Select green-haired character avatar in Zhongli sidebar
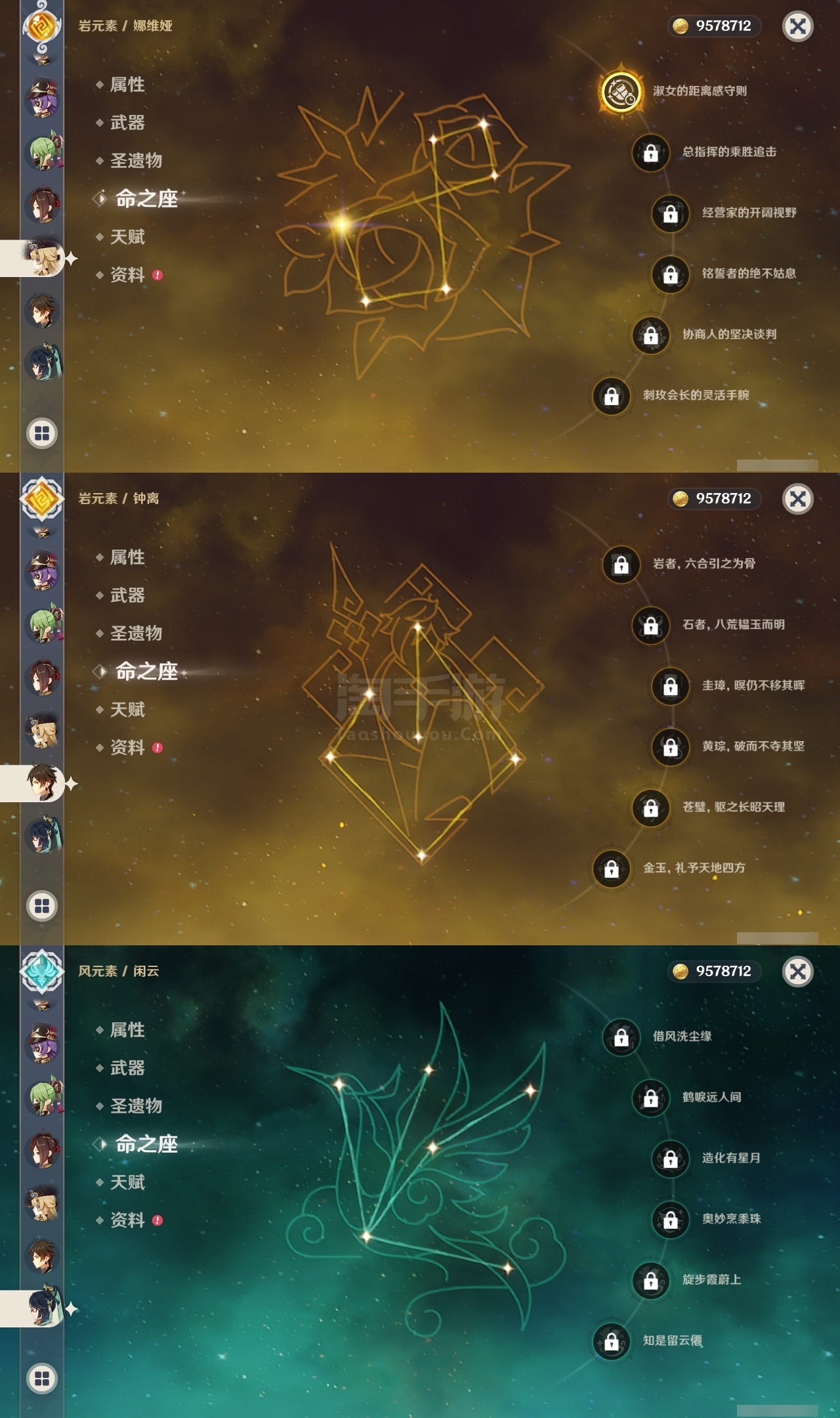 click(43, 625)
